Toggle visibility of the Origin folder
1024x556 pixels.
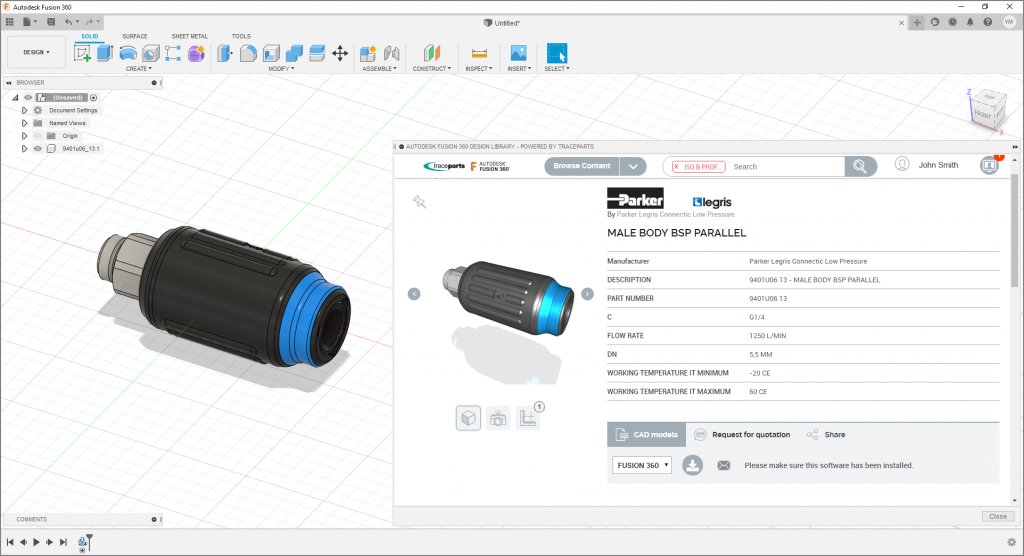[x=38, y=135]
